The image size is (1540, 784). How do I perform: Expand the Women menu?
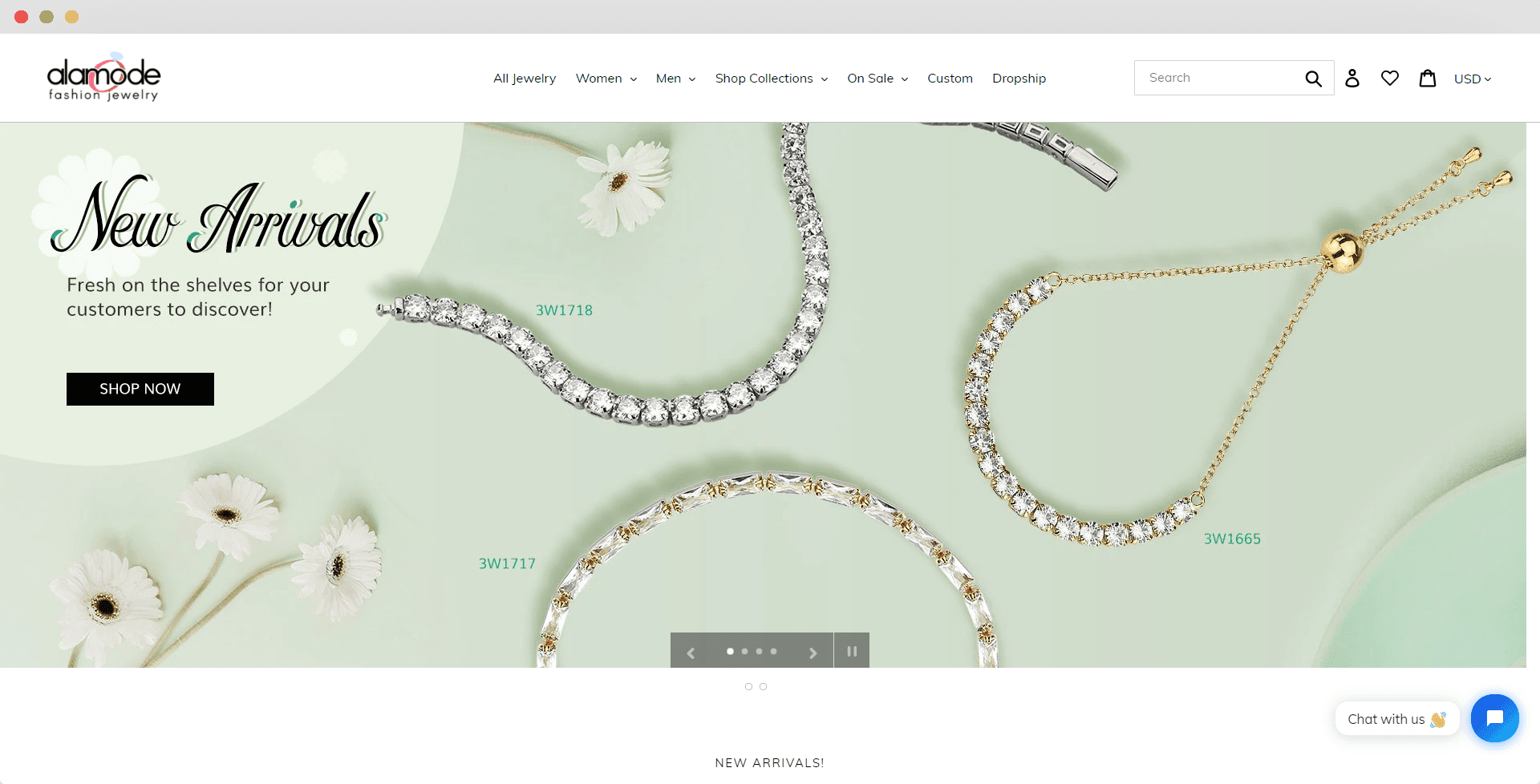point(606,79)
